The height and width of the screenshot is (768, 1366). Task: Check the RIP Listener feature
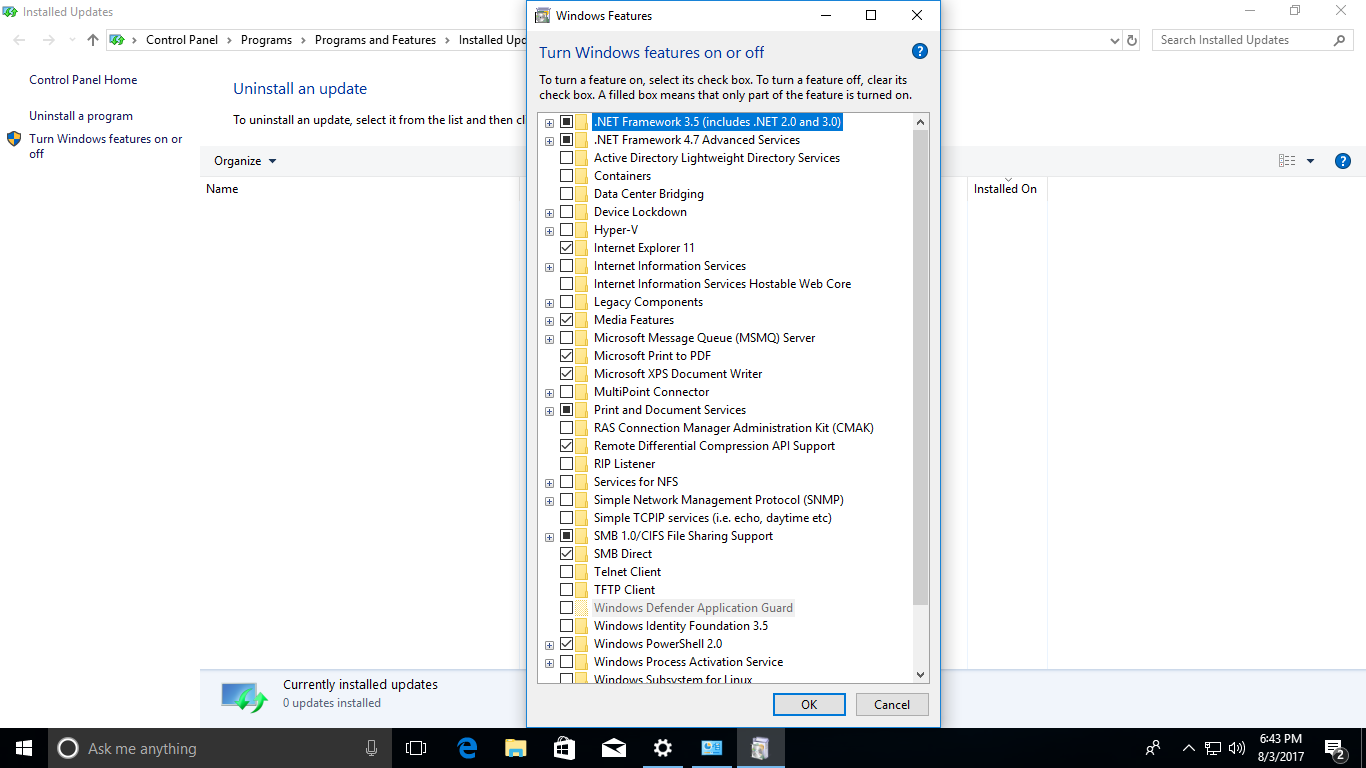tap(567, 464)
